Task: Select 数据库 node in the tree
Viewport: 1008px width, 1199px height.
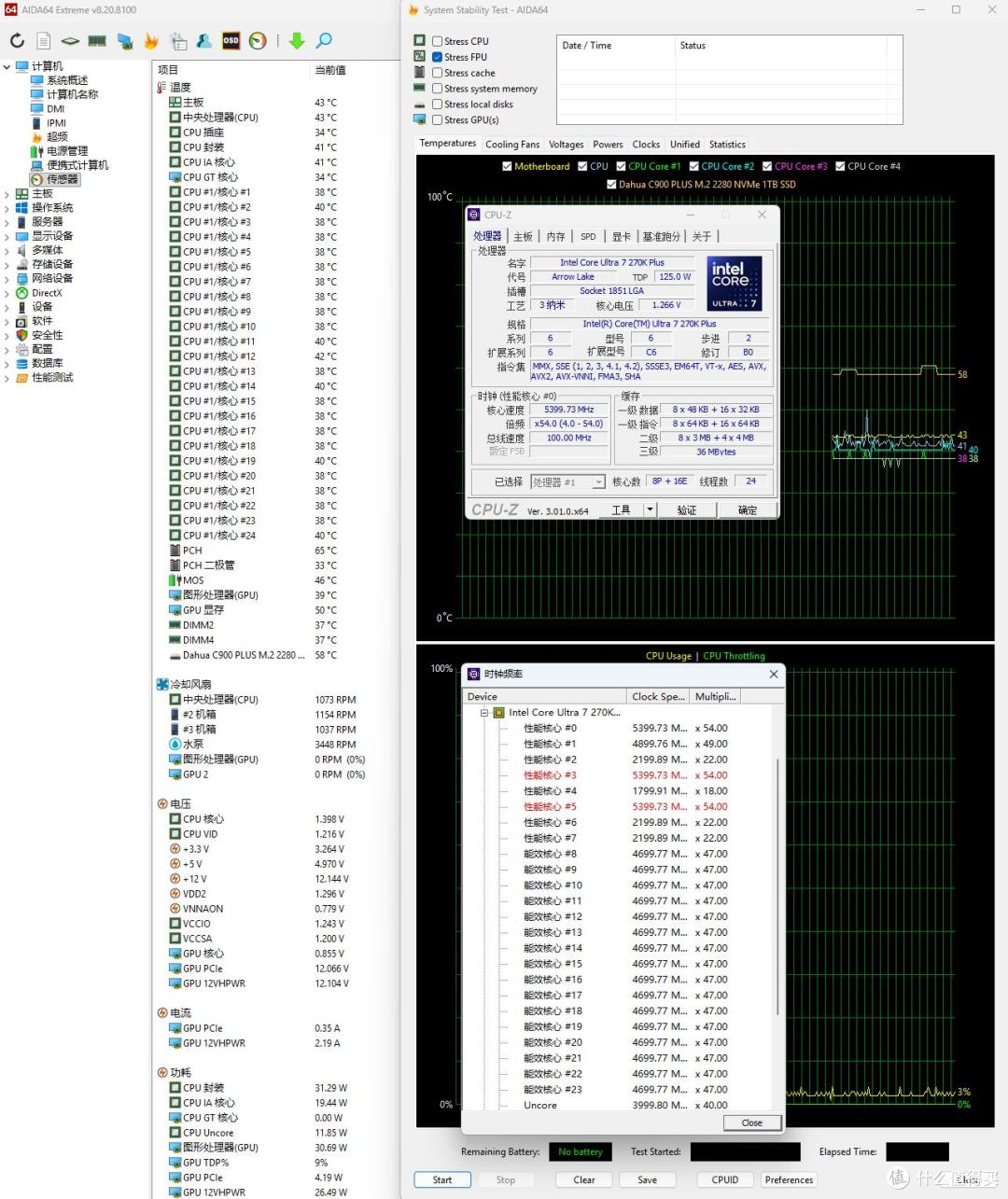Action: [48, 363]
